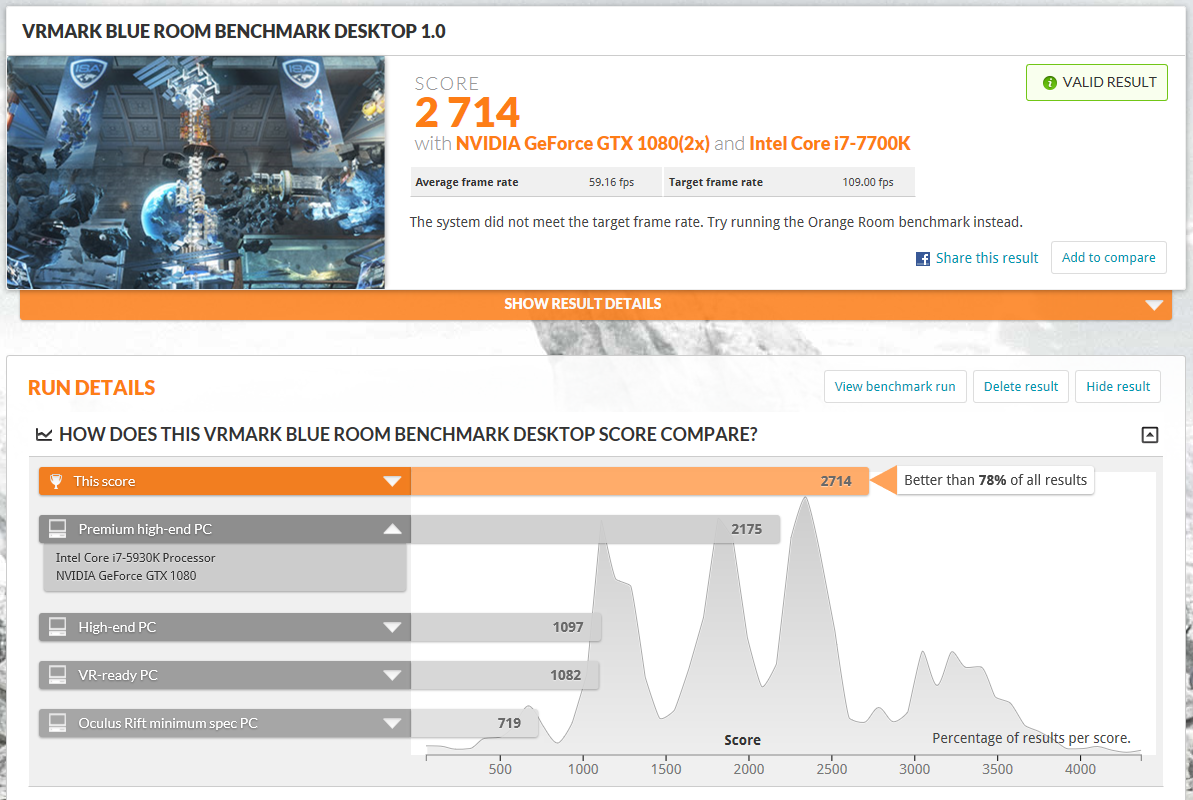Open the Intel Core i7-7700K link
The height and width of the screenshot is (800, 1193).
tap(829, 143)
